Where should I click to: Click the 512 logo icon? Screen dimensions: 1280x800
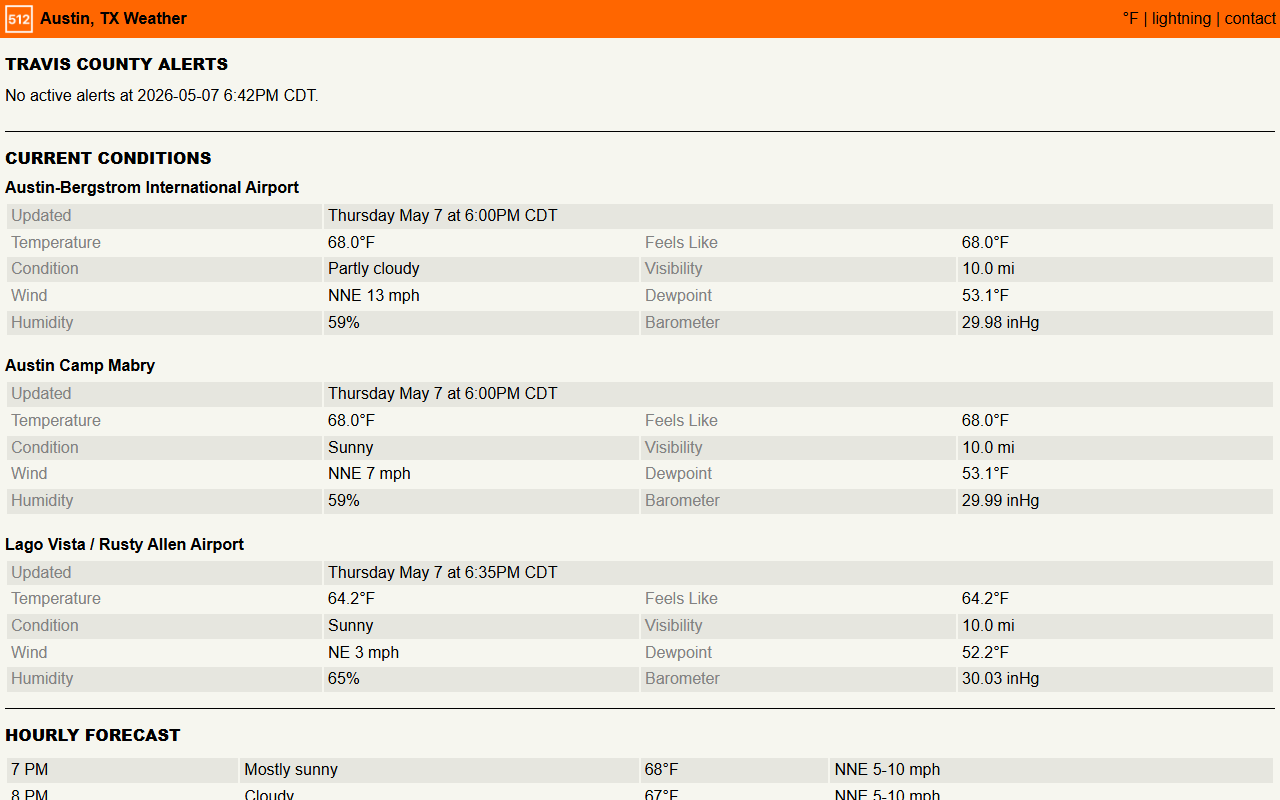tap(19, 19)
